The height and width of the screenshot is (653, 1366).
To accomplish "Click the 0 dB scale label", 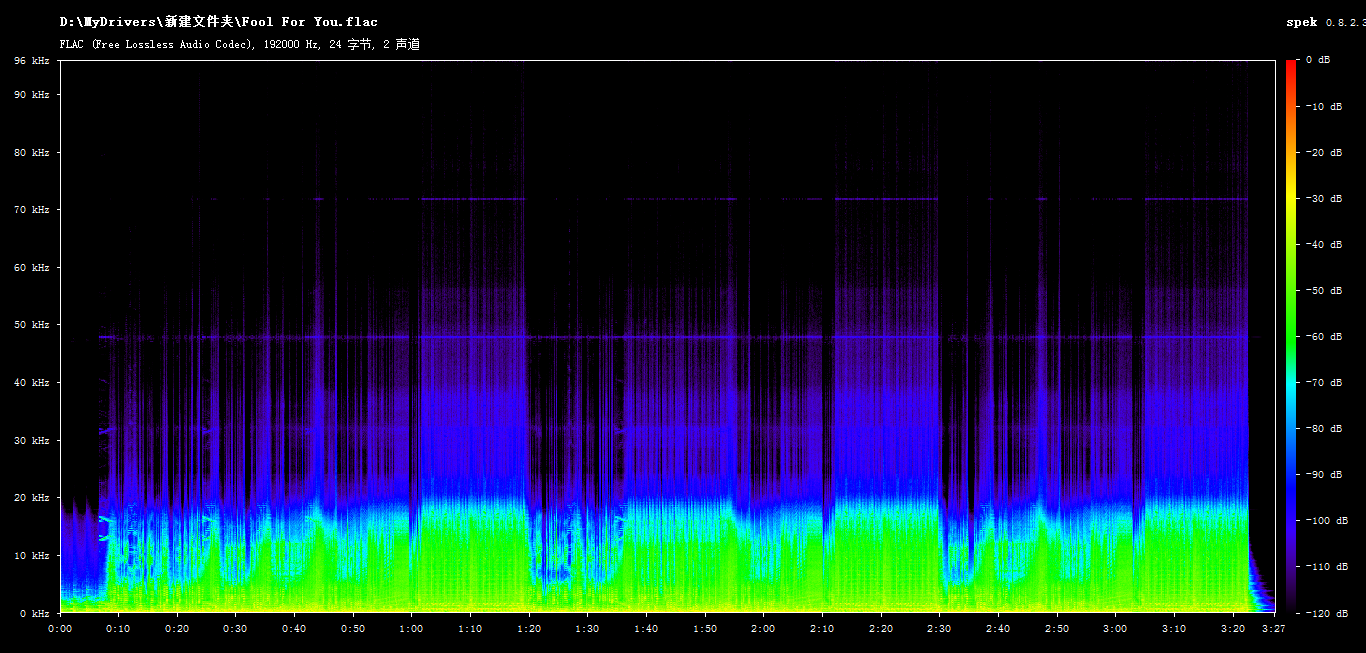I will [1318, 61].
